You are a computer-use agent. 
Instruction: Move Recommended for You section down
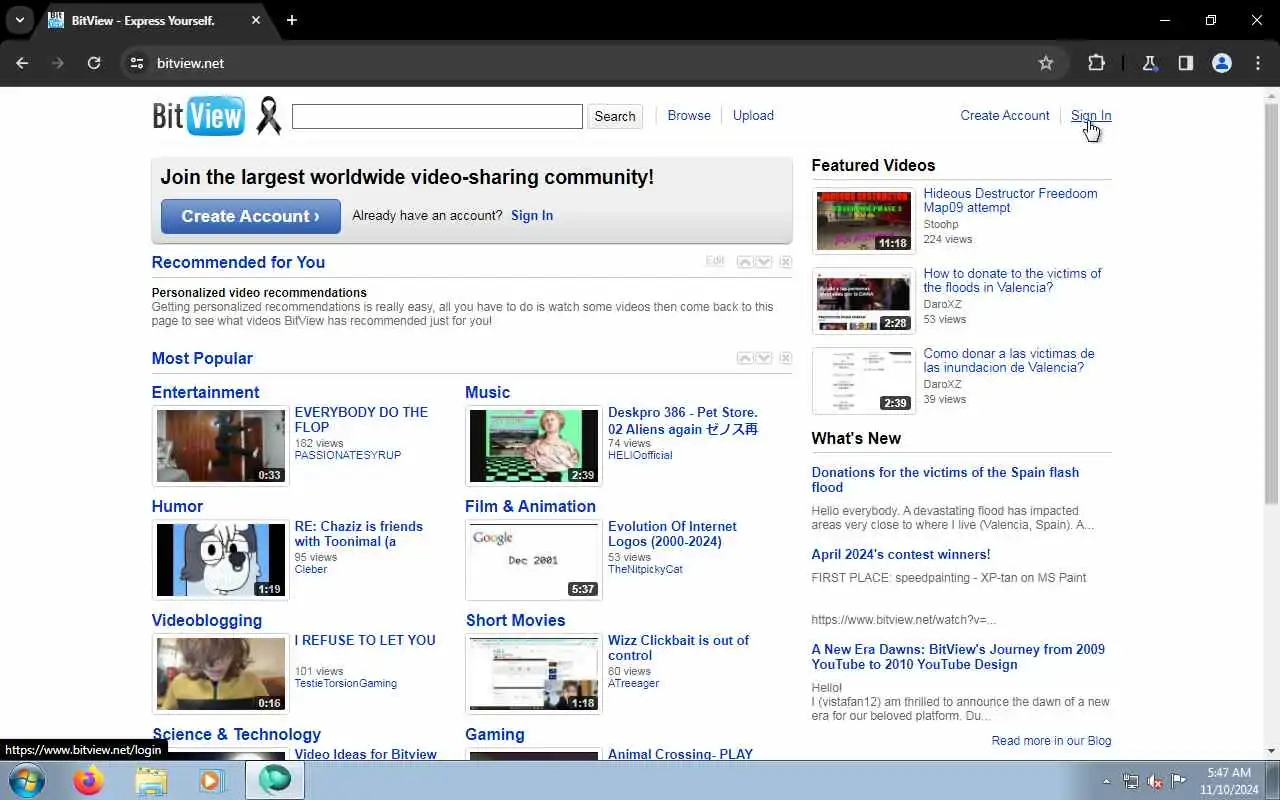(764, 262)
